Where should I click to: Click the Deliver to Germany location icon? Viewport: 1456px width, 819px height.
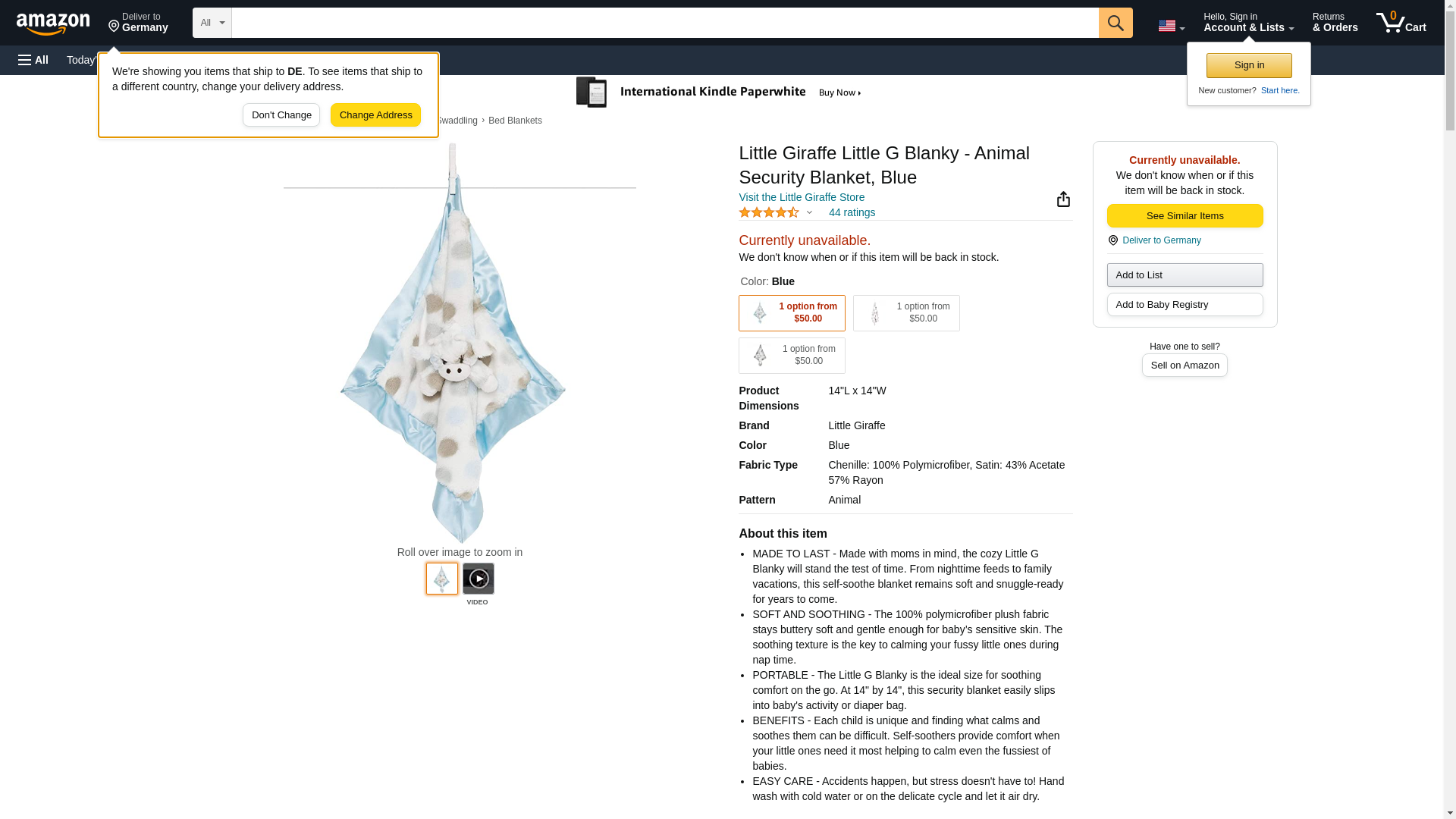(x=1112, y=240)
